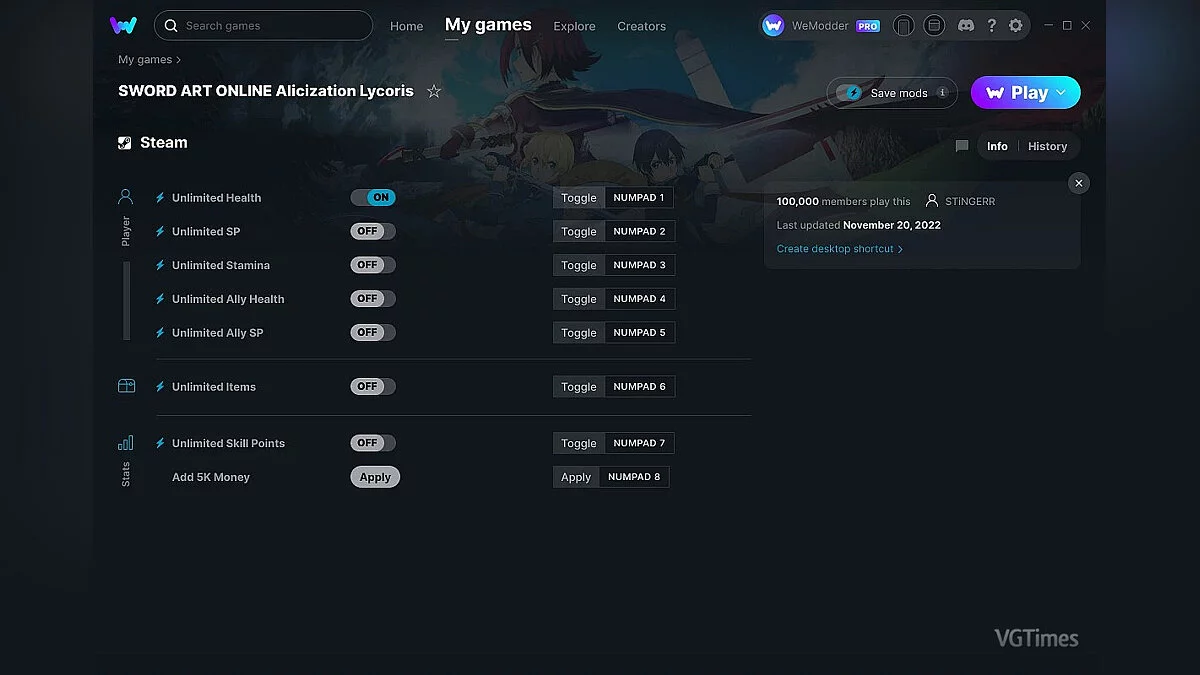Click lightning icon beside Unlimited Health
Screen dimensions: 1200x675
[160, 198]
